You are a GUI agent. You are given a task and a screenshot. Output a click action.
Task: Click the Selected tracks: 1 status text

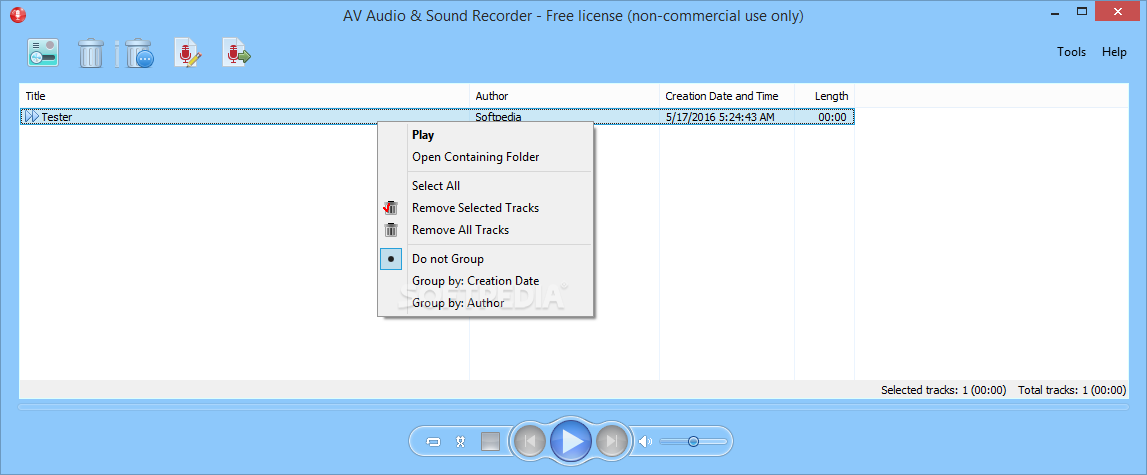point(944,390)
